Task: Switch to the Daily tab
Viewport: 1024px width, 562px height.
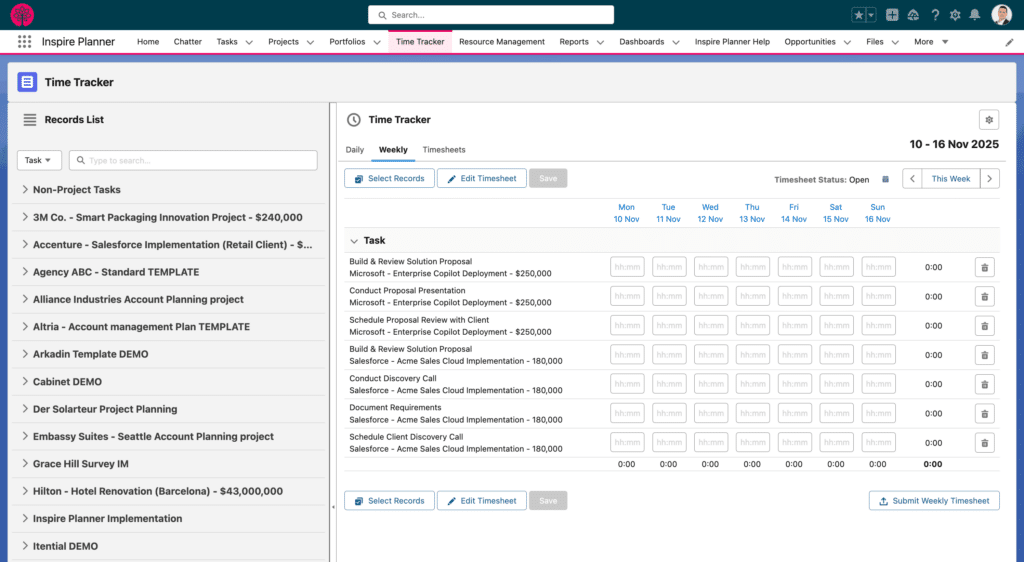Action: tap(355, 149)
